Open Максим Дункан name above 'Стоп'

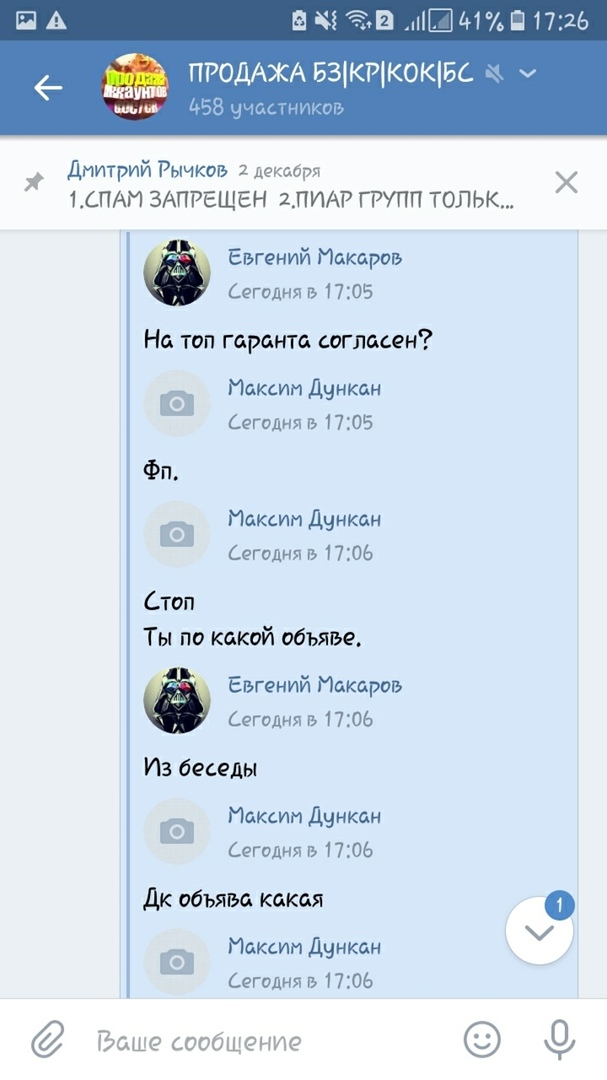pyautogui.click(x=305, y=519)
